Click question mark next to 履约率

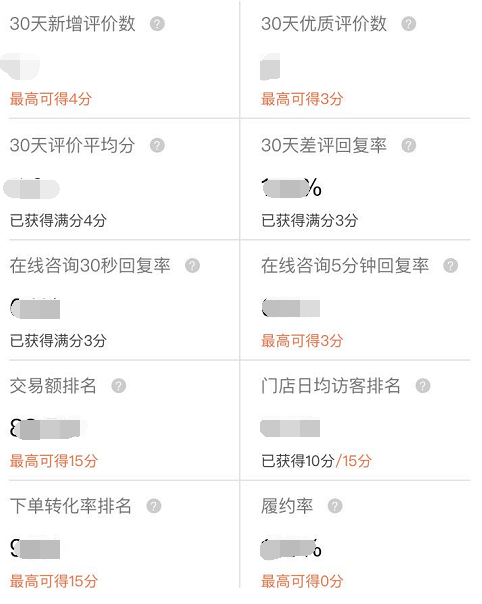335,506
